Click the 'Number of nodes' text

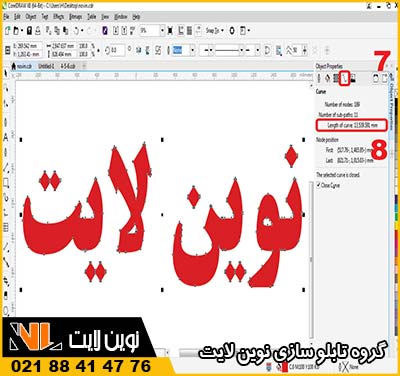point(342,105)
